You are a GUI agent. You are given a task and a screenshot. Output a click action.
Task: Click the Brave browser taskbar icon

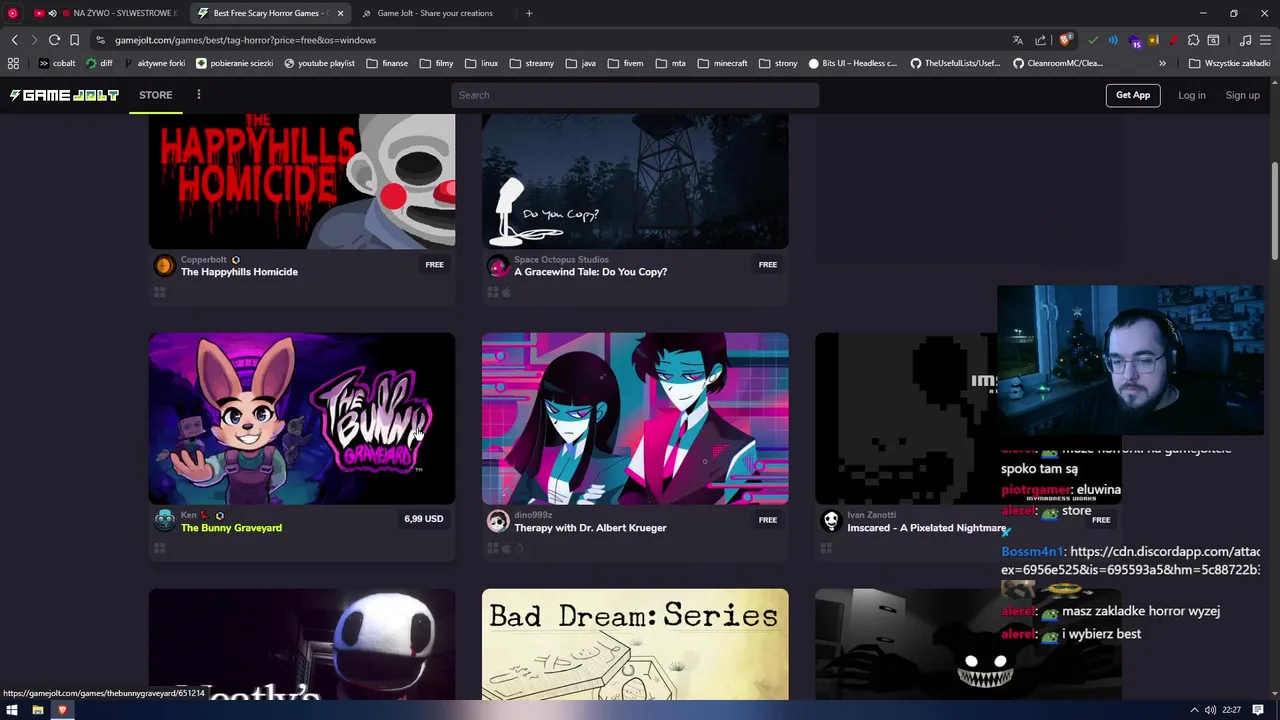62,710
